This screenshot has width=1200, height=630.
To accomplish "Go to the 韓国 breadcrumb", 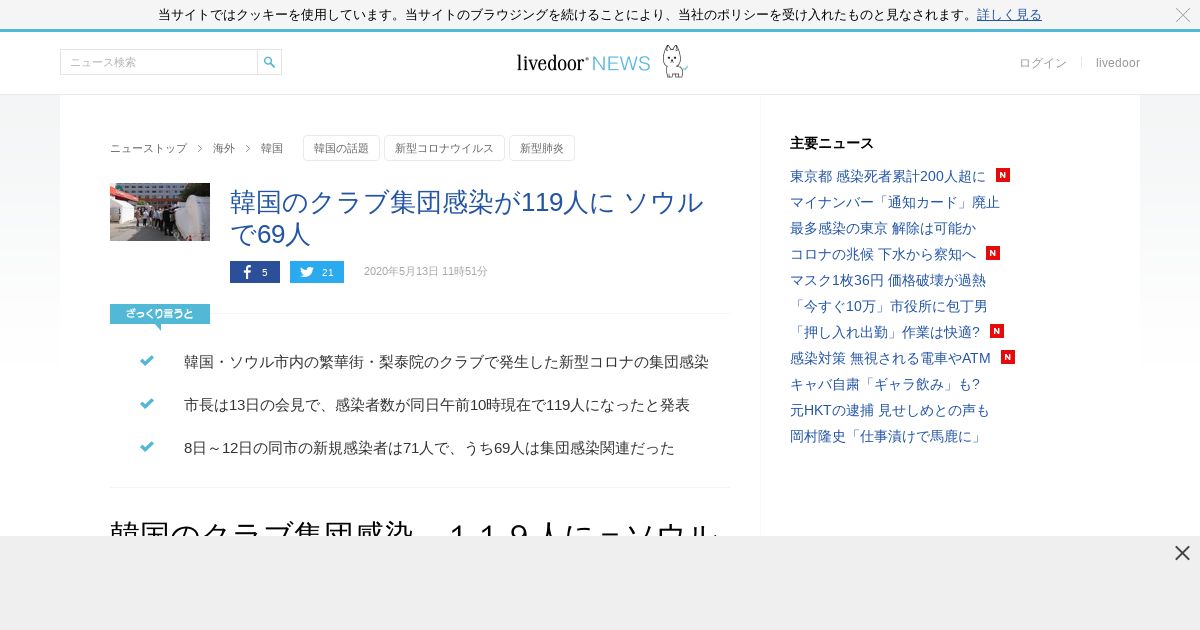I will (x=272, y=148).
